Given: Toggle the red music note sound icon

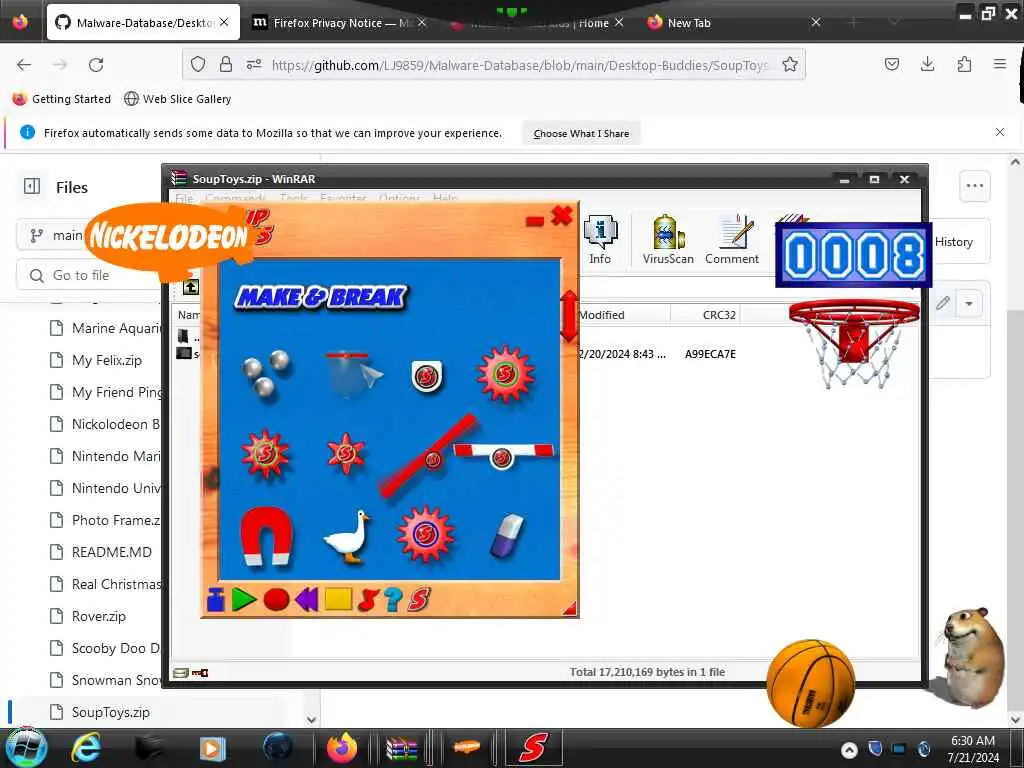Looking at the screenshot, I should [368, 600].
